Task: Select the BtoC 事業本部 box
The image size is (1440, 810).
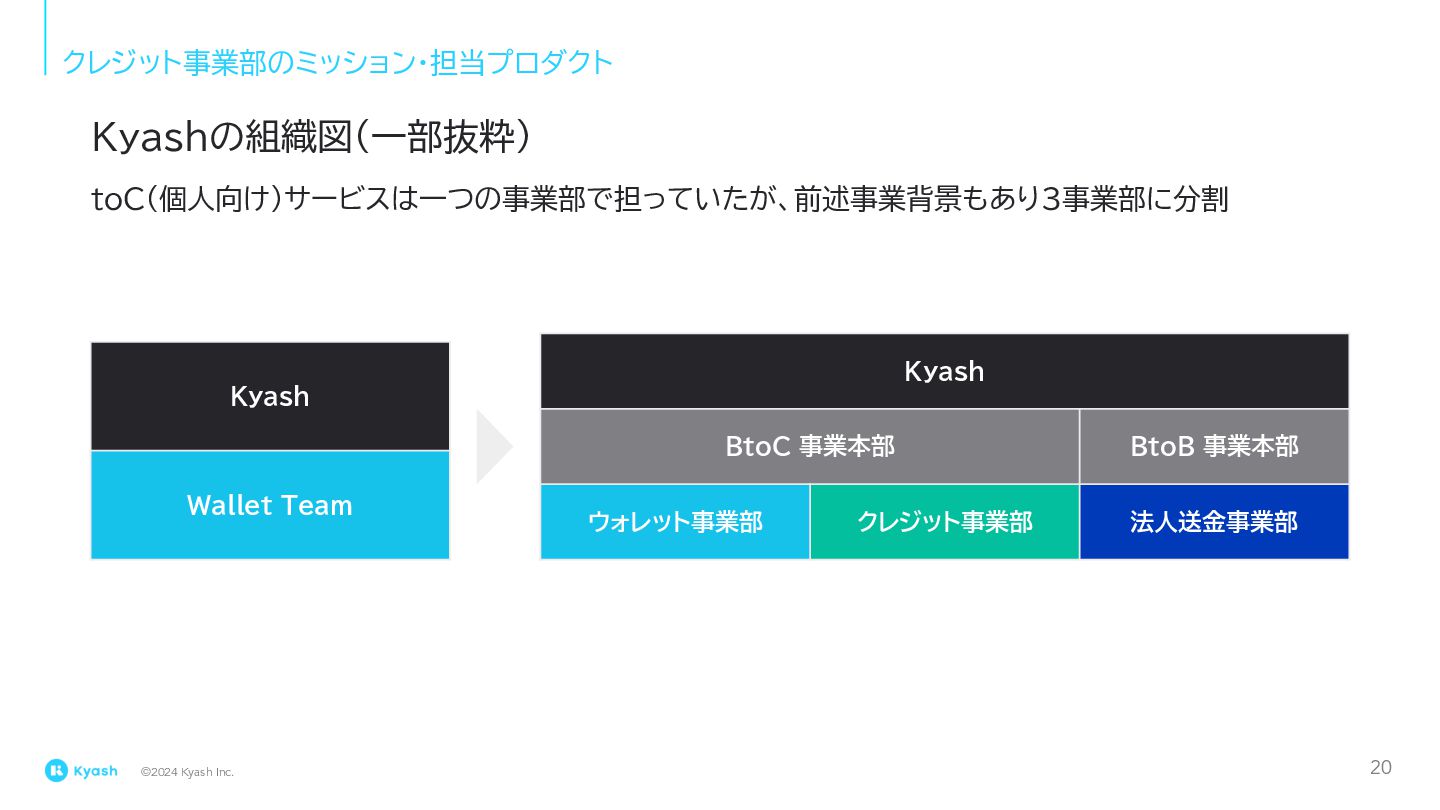Action: click(x=809, y=446)
